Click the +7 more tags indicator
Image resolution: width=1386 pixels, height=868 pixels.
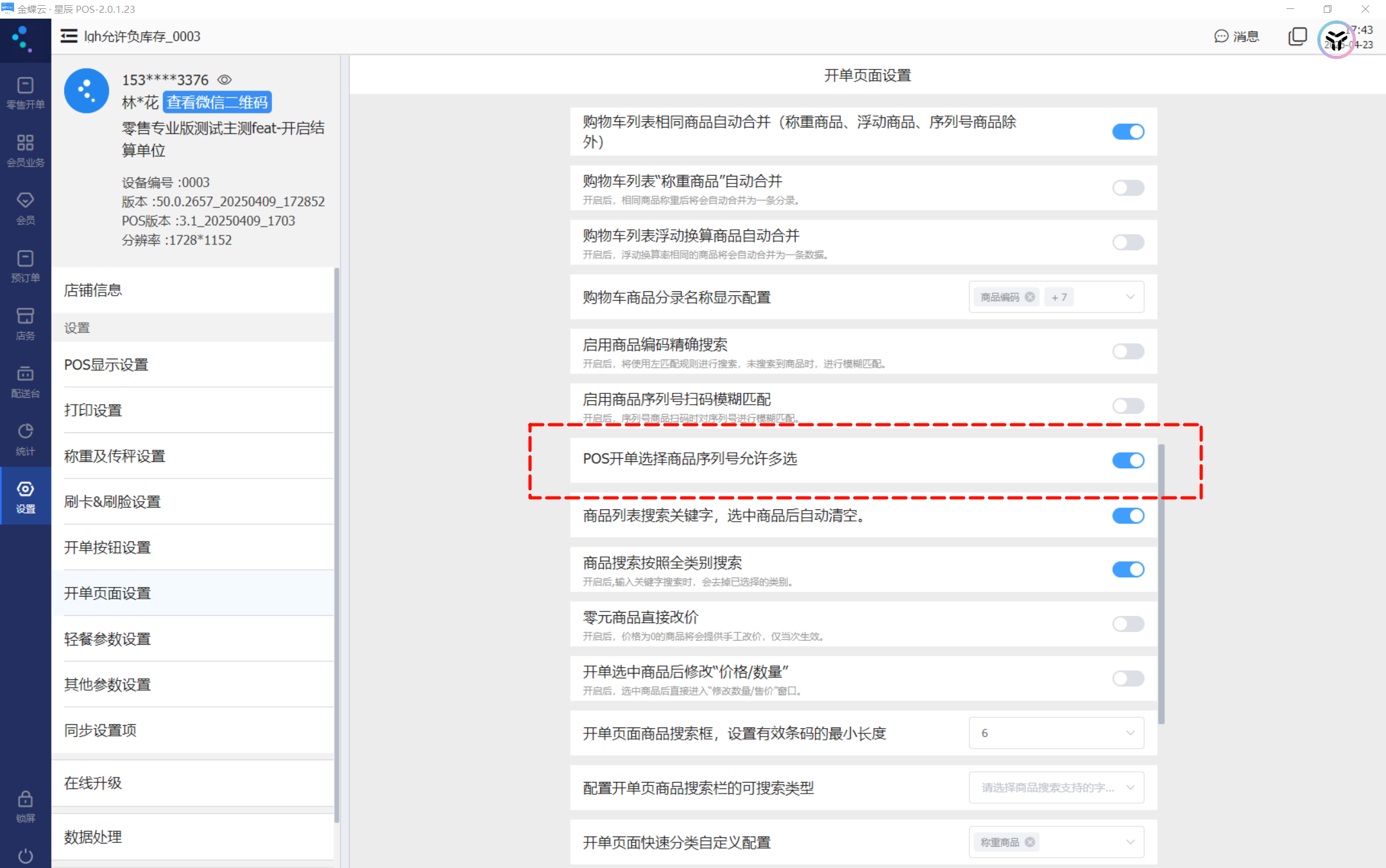click(1059, 297)
